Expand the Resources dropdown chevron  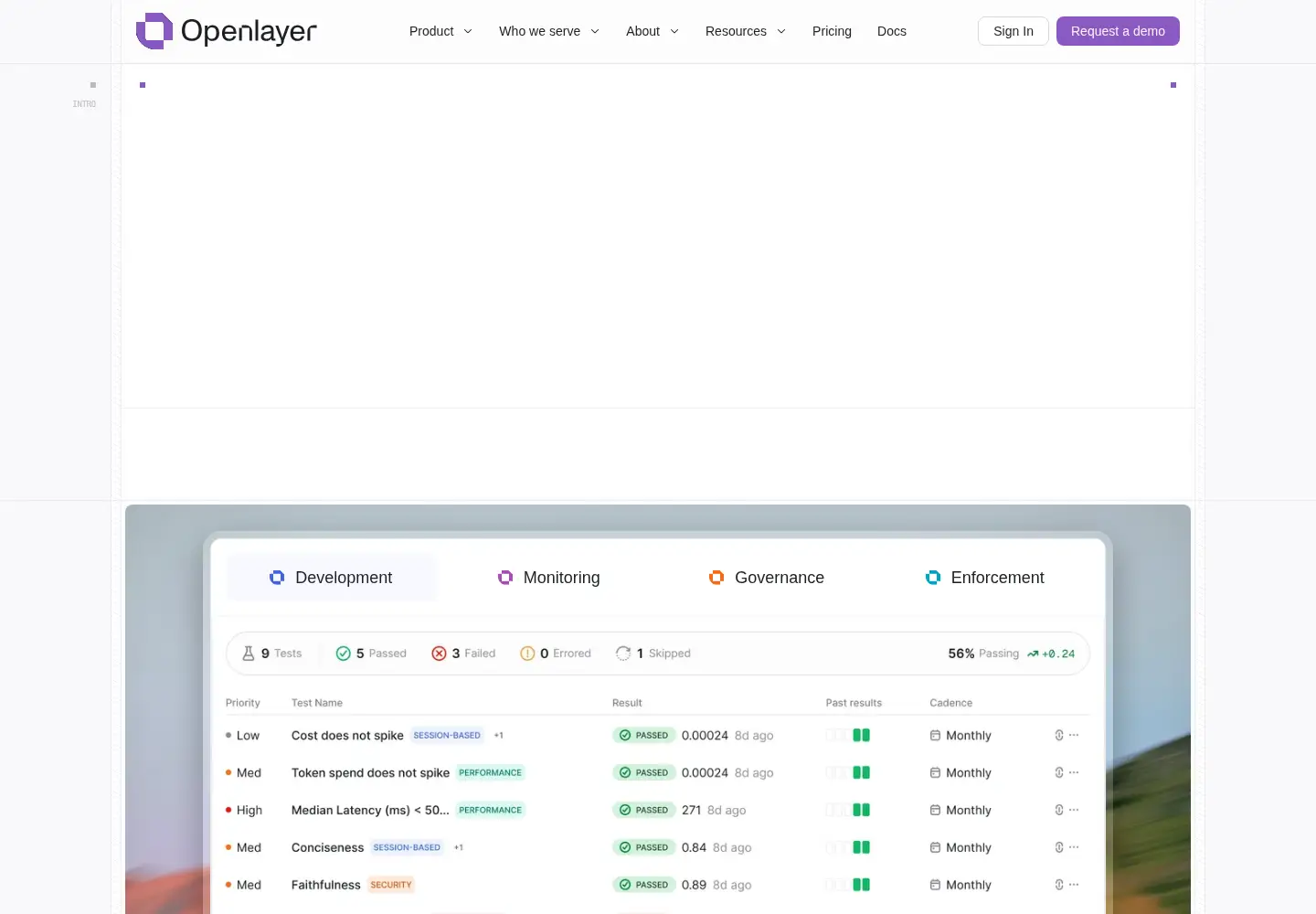(x=781, y=31)
